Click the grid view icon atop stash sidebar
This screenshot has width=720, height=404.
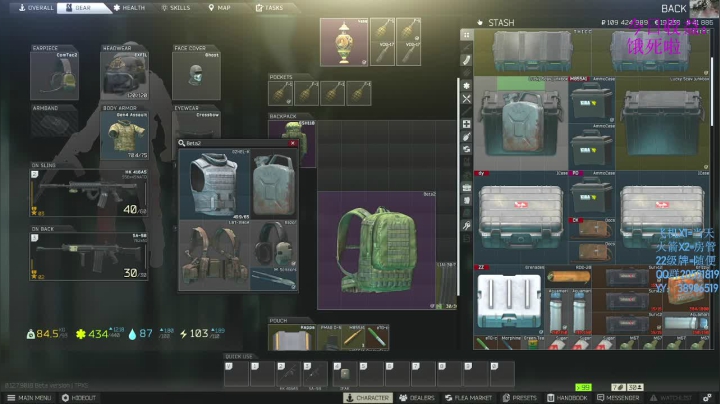tap(467, 35)
